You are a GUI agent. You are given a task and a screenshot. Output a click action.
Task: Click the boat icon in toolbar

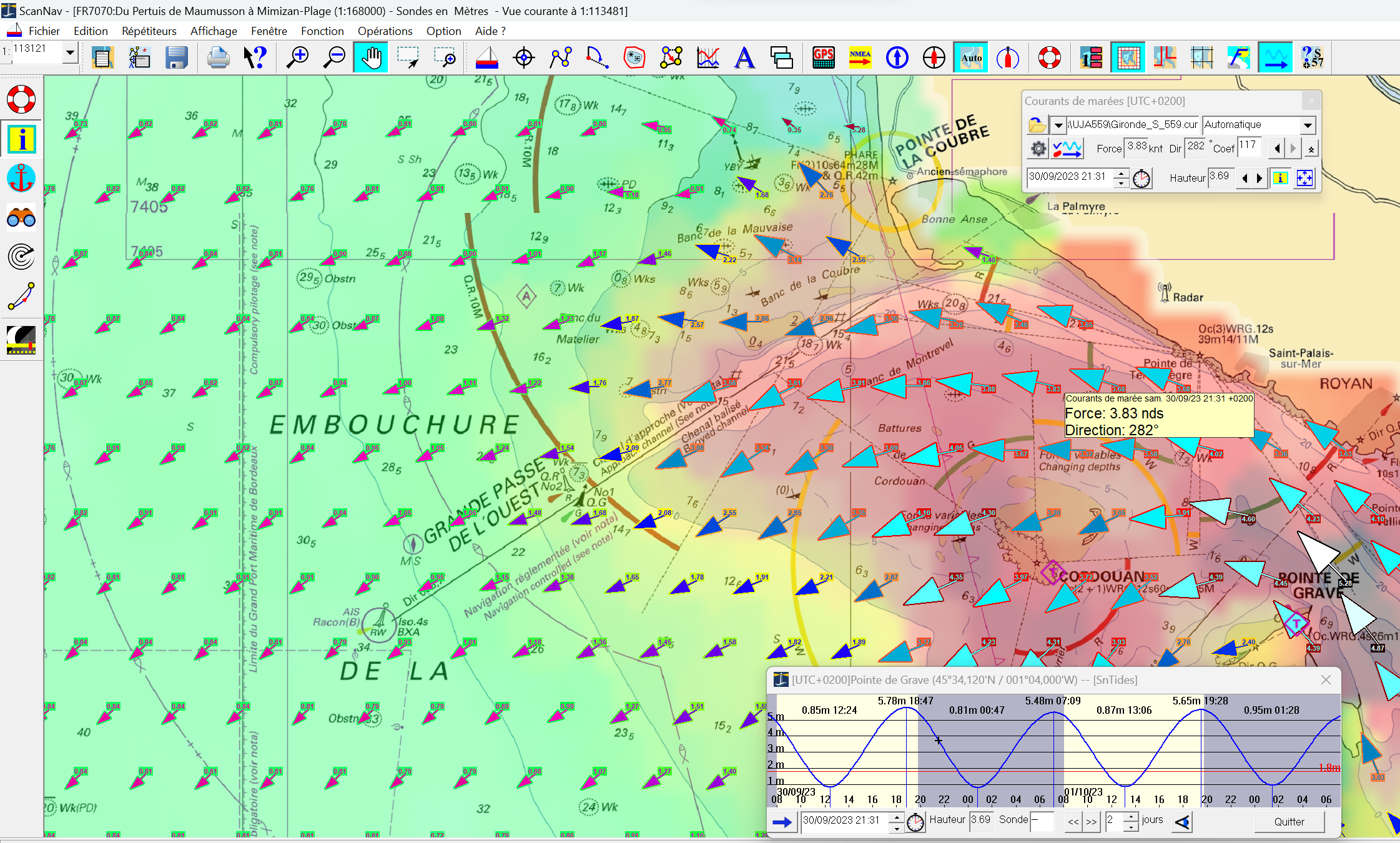pyautogui.click(x=487, y=57)
